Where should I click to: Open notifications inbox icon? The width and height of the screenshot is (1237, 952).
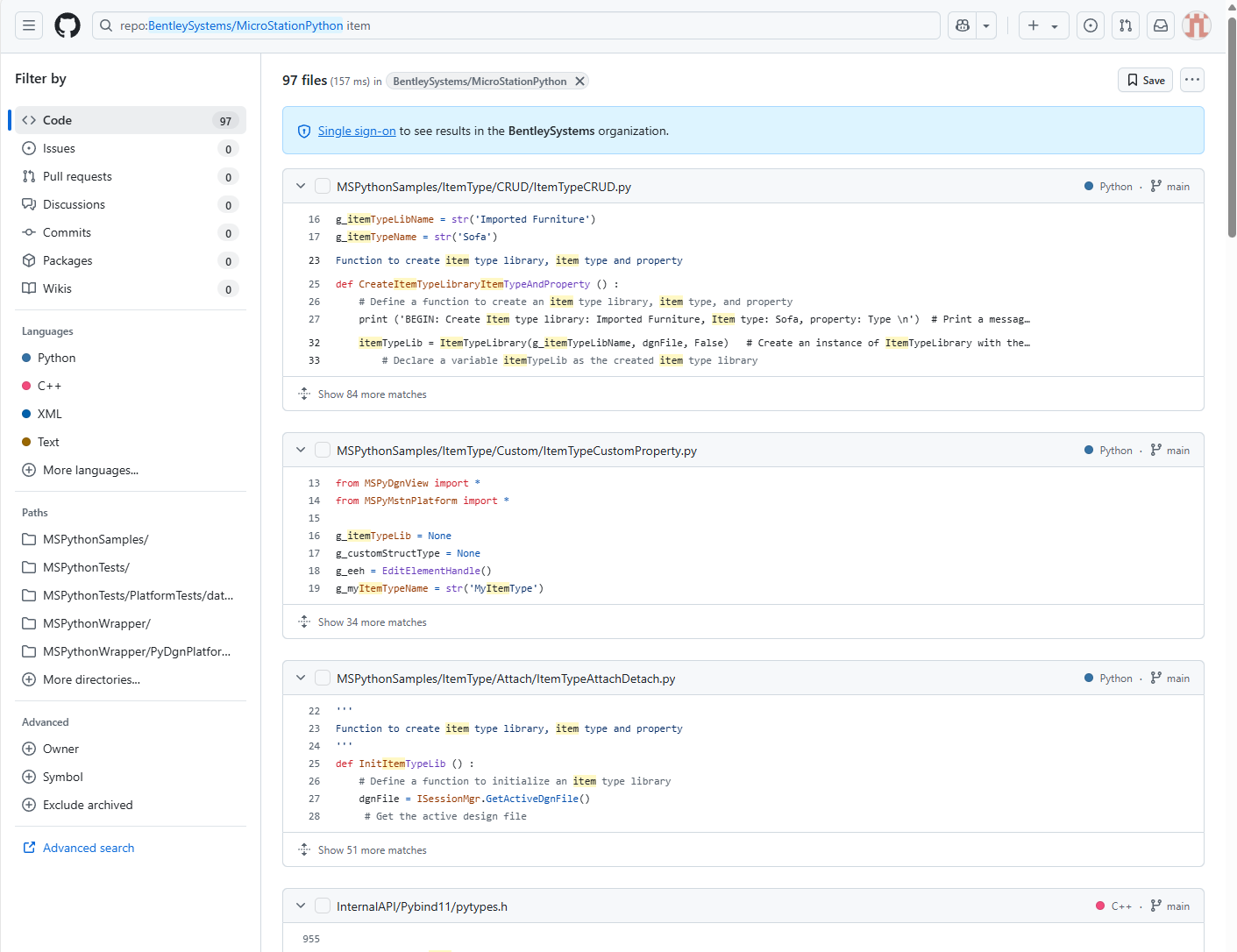point(1161,25)
